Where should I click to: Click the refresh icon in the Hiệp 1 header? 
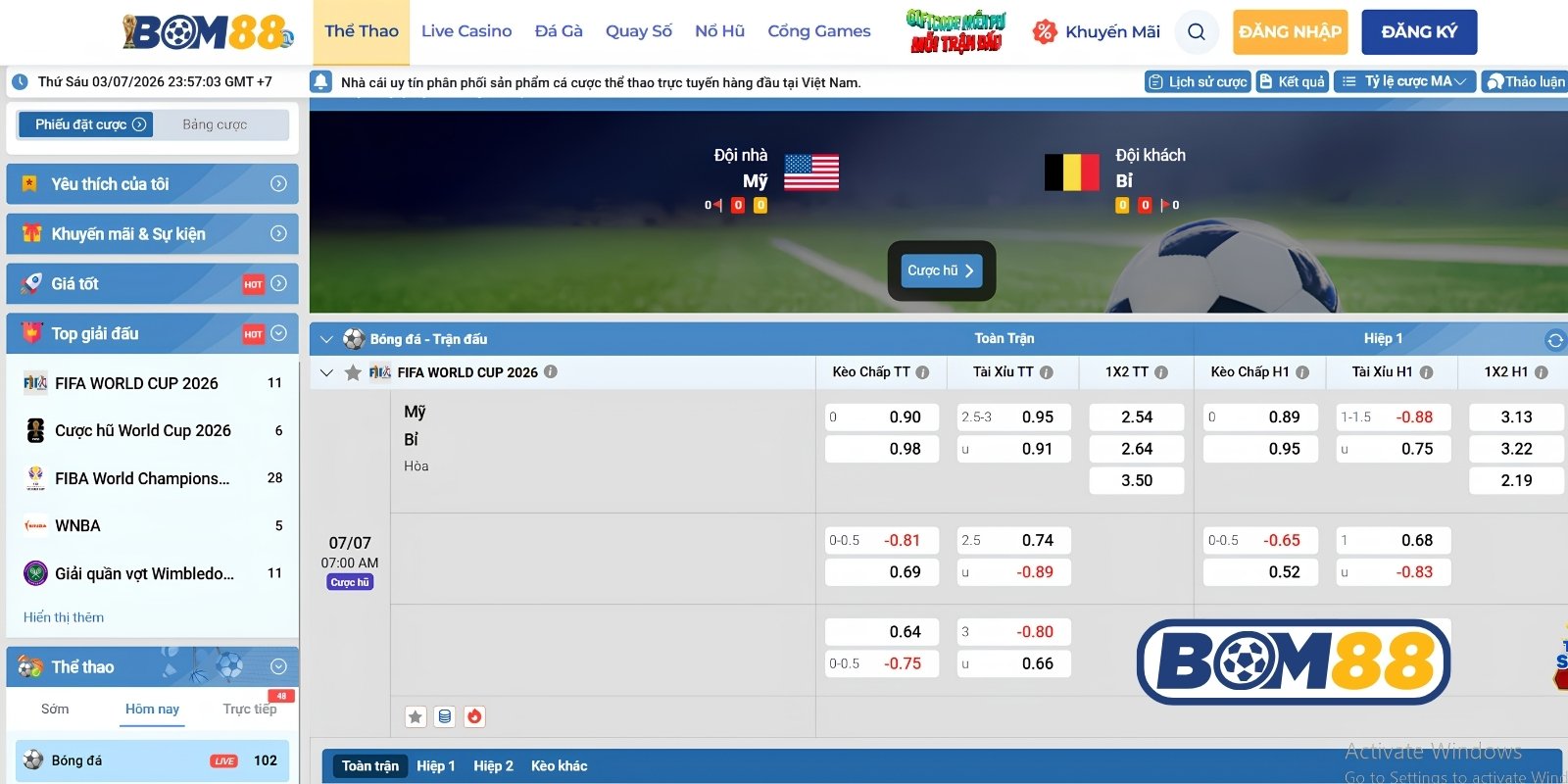(x=1554, y=340)
